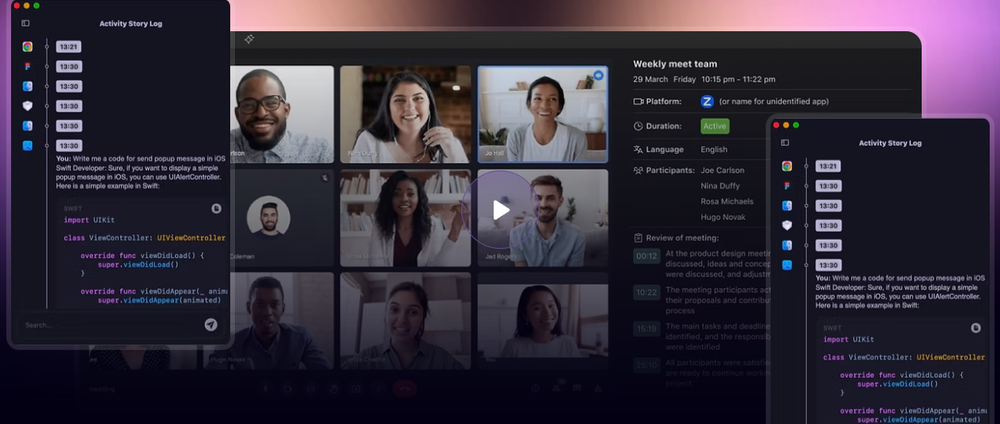The height and width of the screenshot is (424, 1000).
Task: End the call with the red hang-up button
Action: [x=404, y=388]
